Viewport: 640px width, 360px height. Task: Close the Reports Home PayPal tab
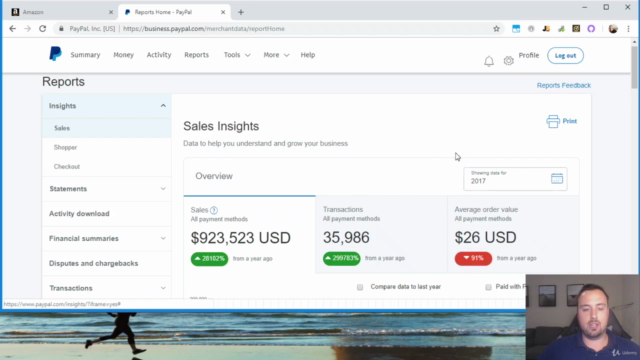pos(223,12)
